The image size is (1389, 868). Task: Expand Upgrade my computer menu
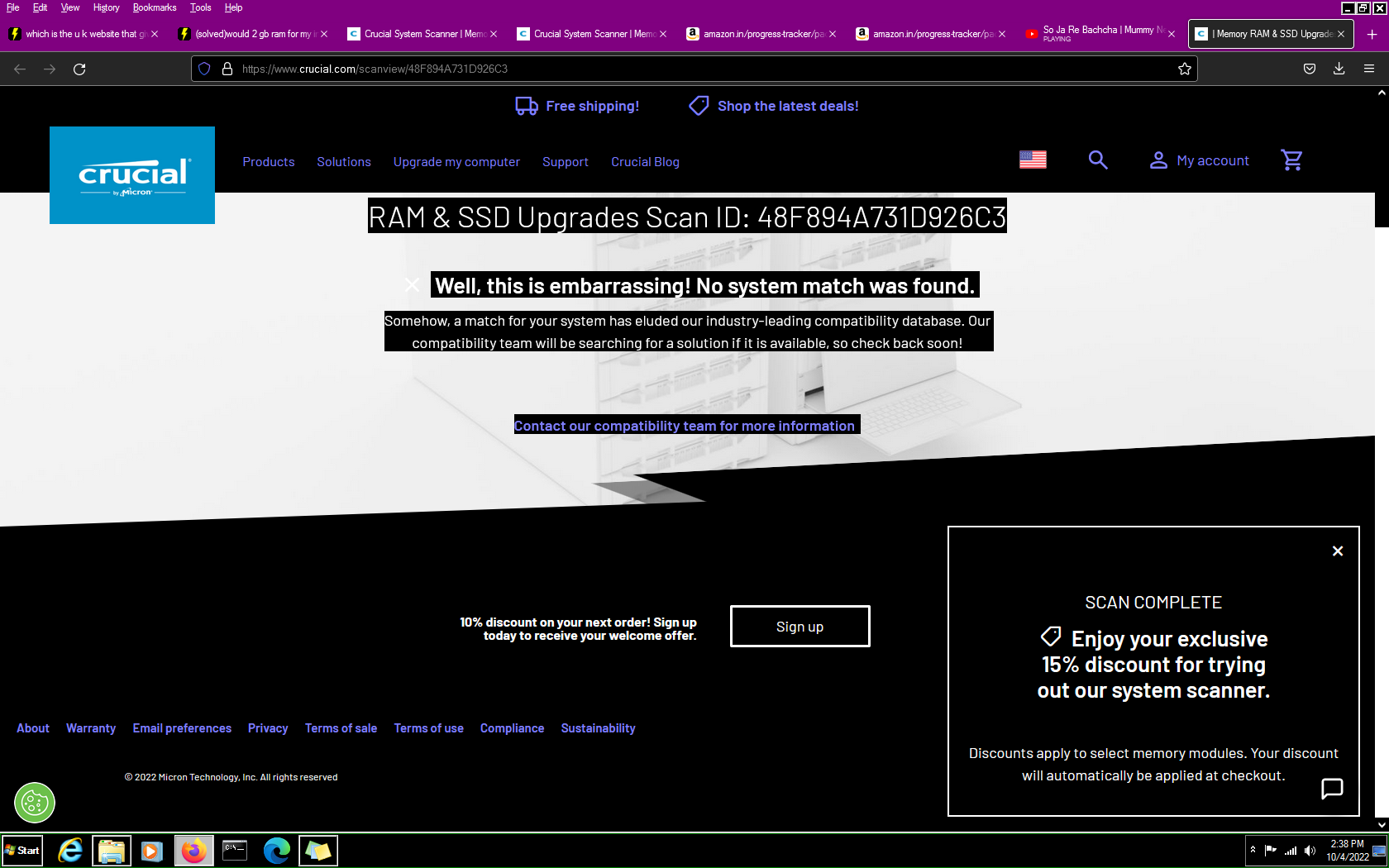tap(456, 162)
